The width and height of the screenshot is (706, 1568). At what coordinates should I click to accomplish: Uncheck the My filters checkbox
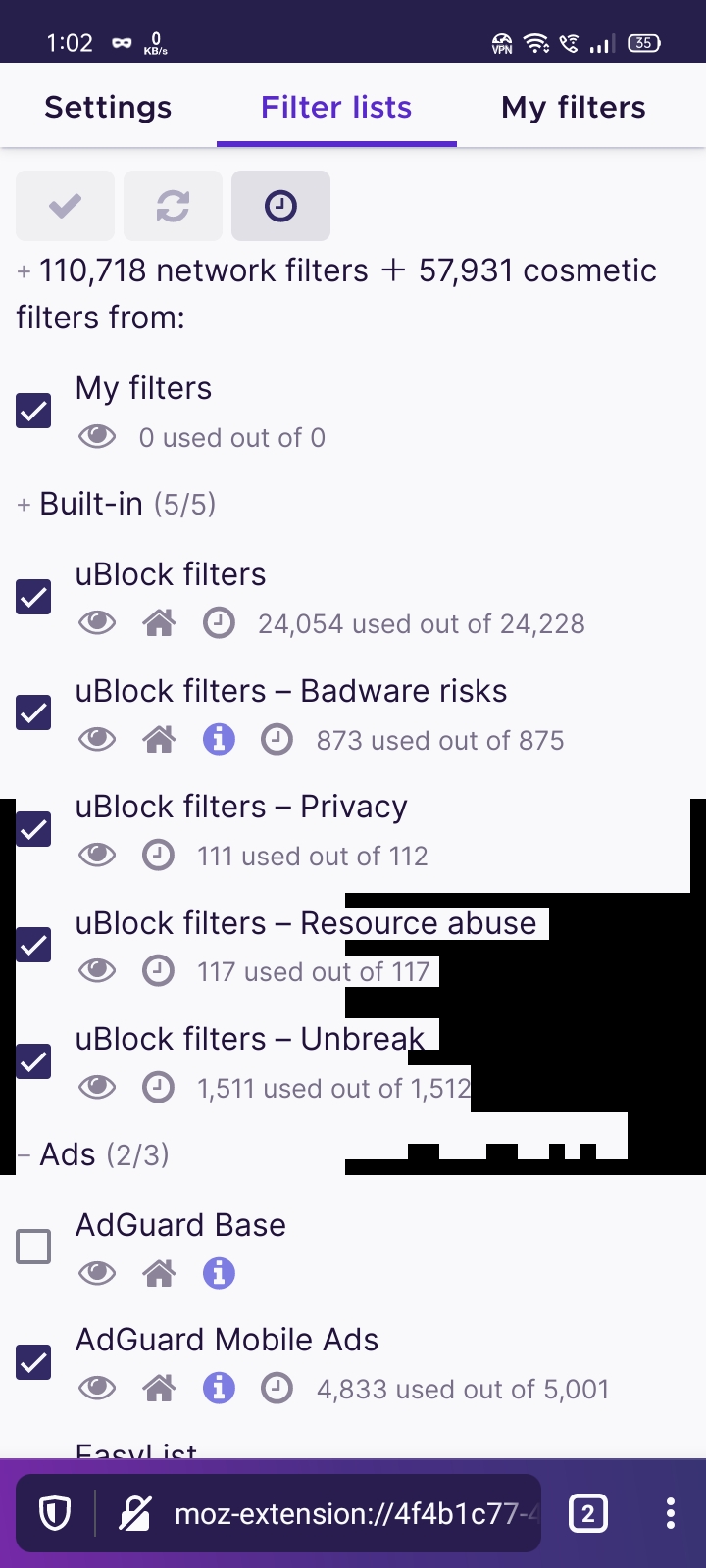(33, 411)
